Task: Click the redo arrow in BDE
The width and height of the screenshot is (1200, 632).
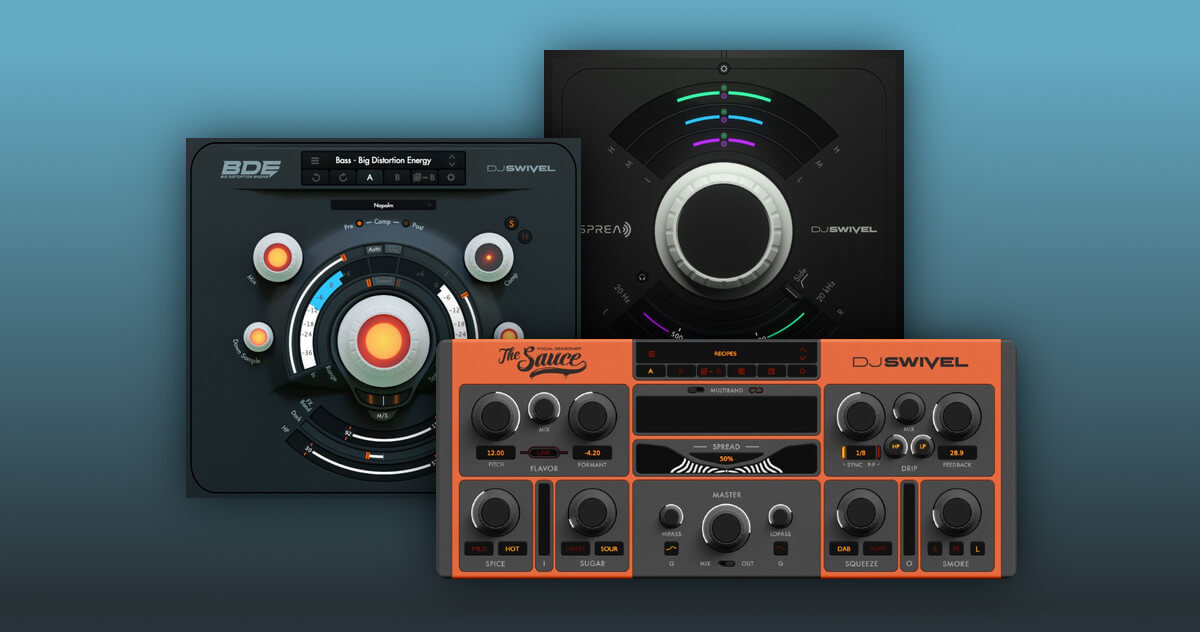Action: 343,178
